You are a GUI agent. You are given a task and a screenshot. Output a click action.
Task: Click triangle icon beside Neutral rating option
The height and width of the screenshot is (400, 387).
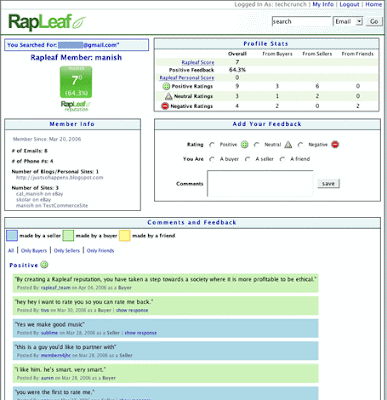coord(288,144)
